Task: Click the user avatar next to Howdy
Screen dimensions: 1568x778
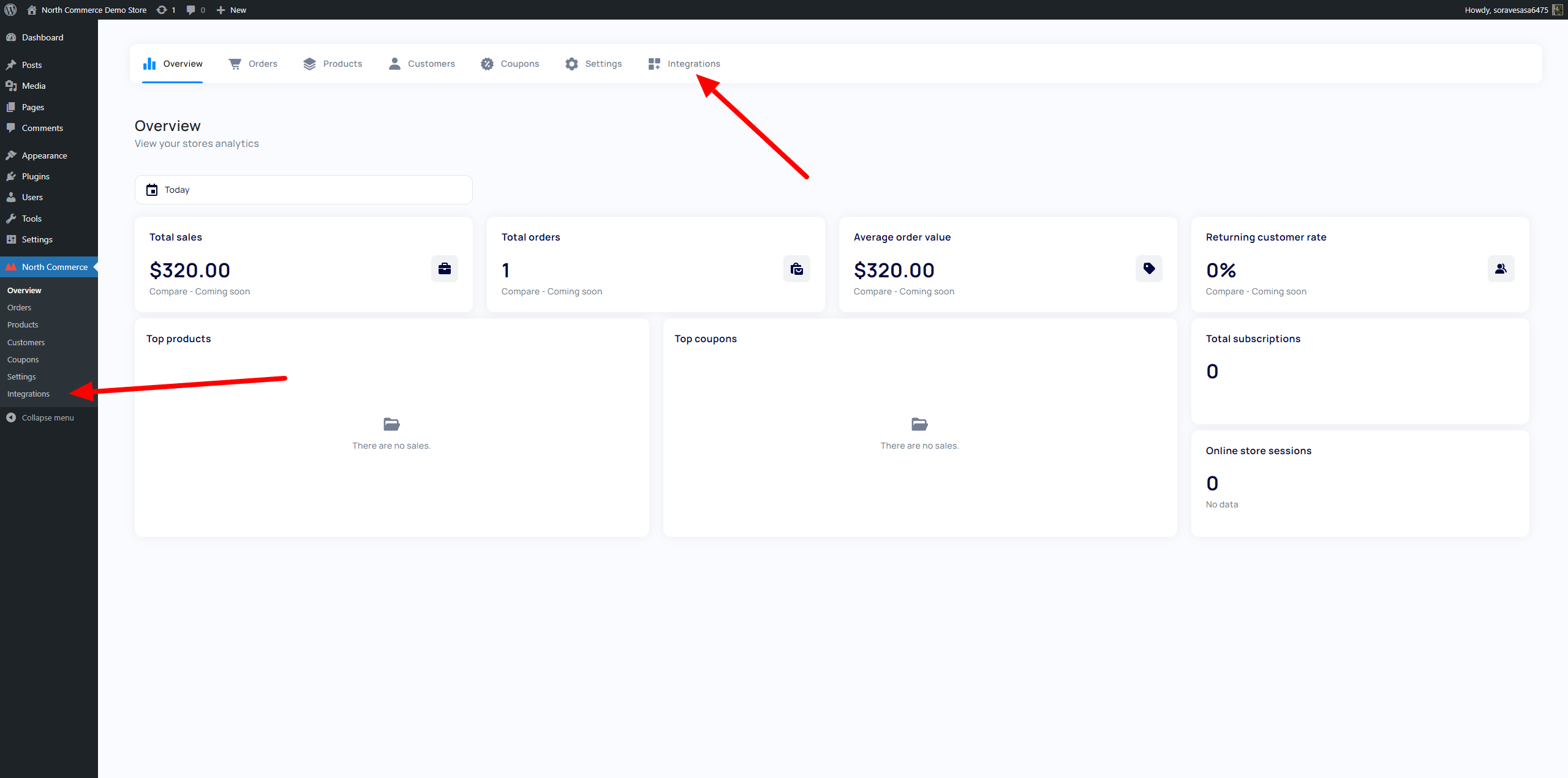Action: tap(1558, 10)
